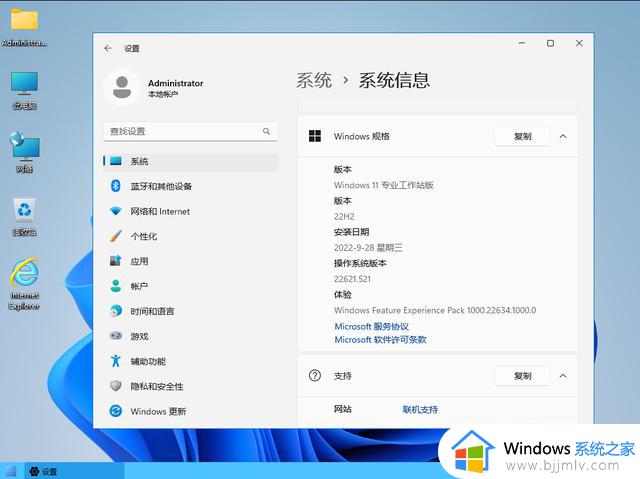The width and height of the screenshot is (640, 479).
Task: Go back with the arrow in Settings
Action: (x=108, y=48)
